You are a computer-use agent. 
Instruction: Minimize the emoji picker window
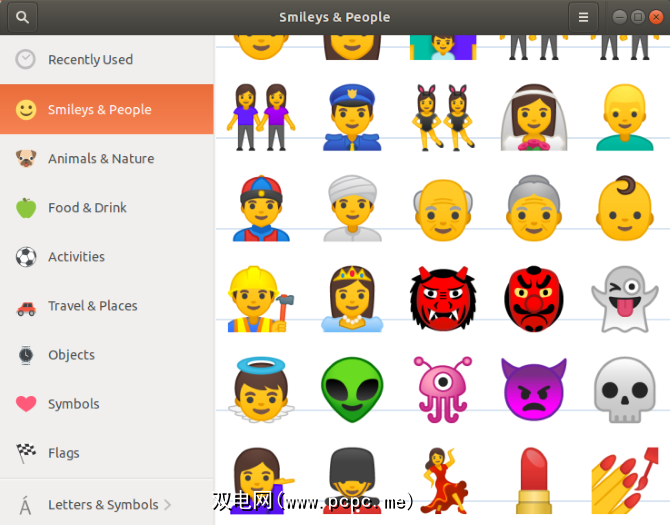pyautogui.click(x=620, y=17)
